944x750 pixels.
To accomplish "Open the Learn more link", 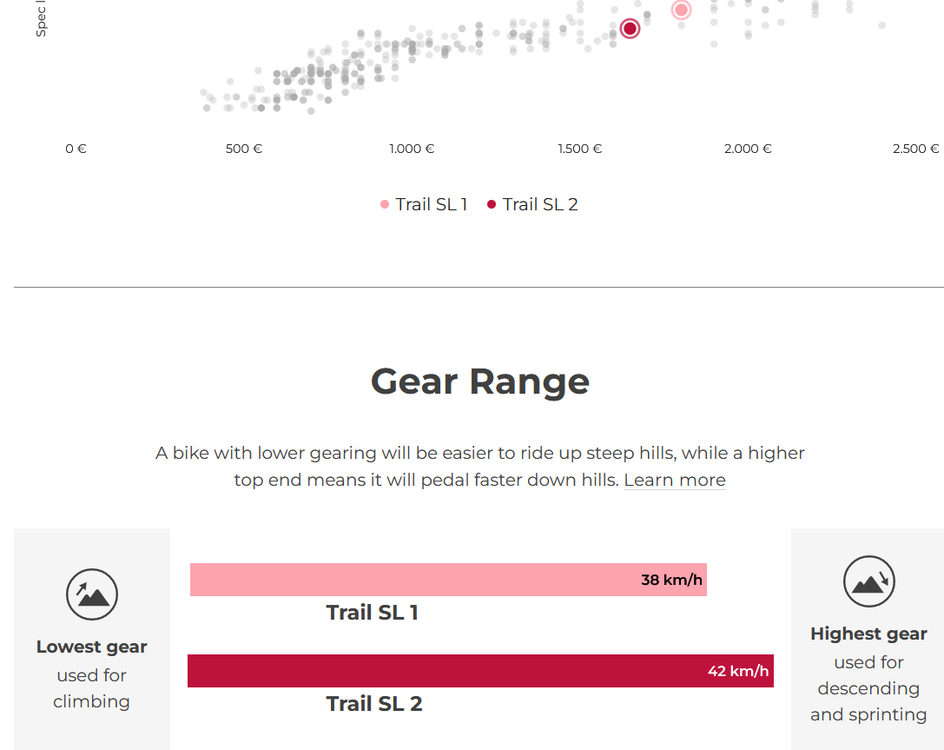I will [x=674, y=480].
